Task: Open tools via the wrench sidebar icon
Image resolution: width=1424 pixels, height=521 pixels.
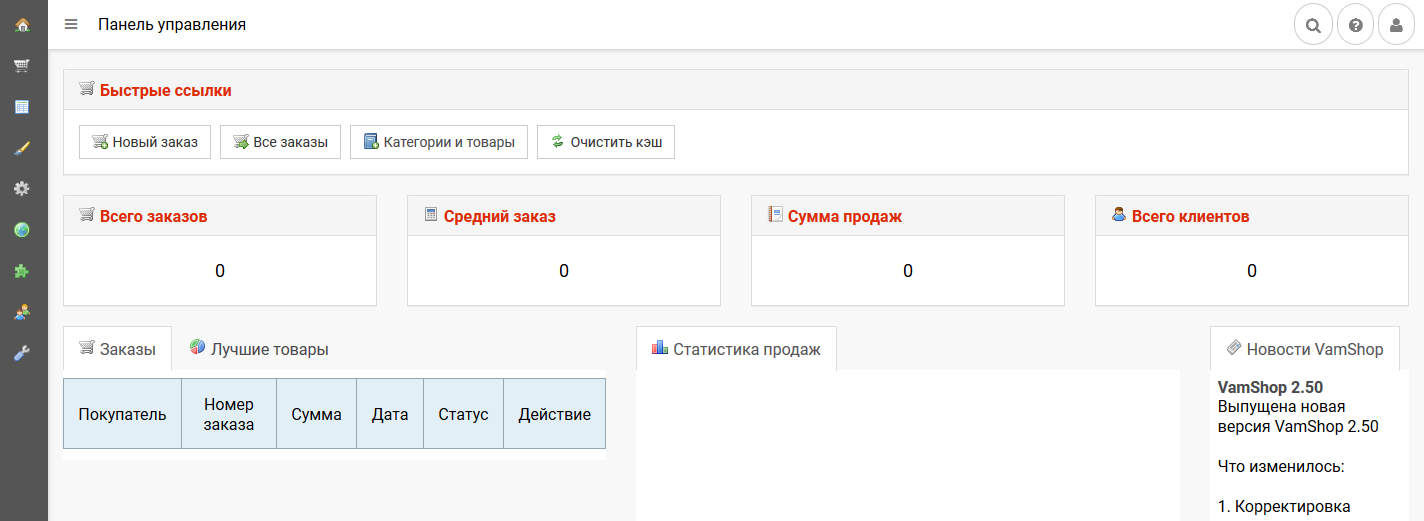Action: (22, 353)
